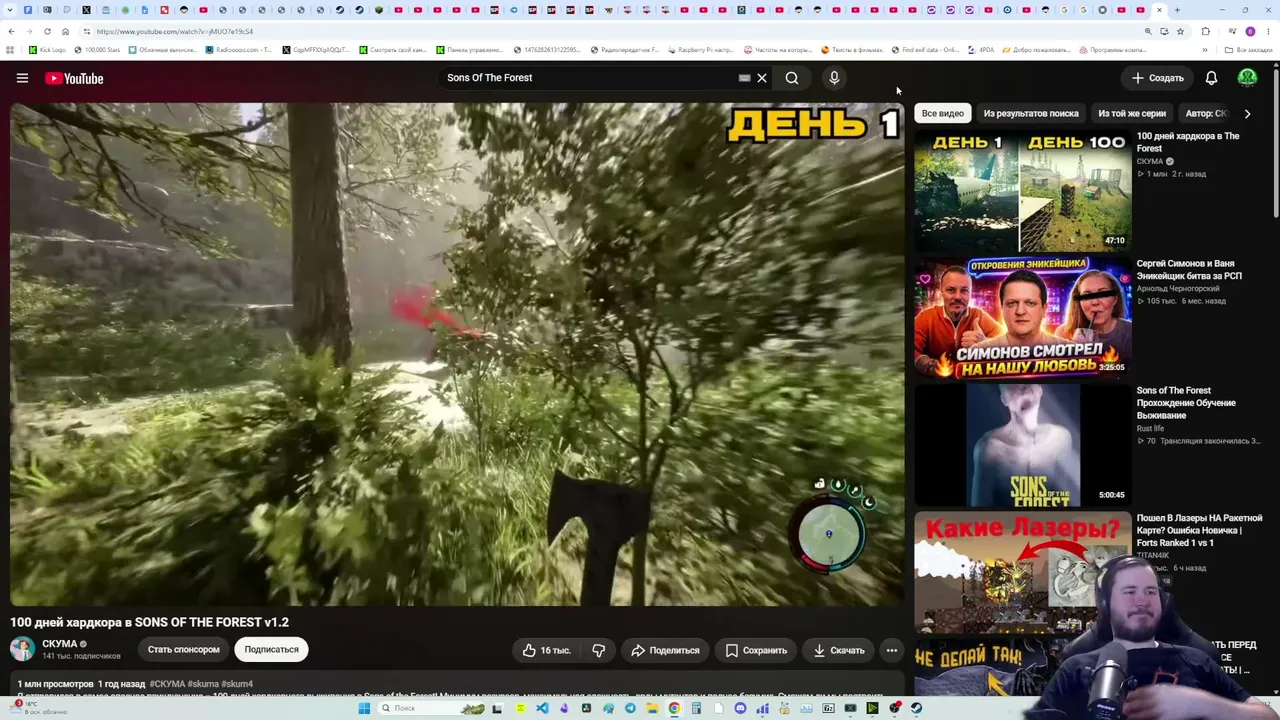The image size is (1280, 720).
Task: Open the СКУМА channel name below video
Action: pyautogui.click(x=59, y=644)
